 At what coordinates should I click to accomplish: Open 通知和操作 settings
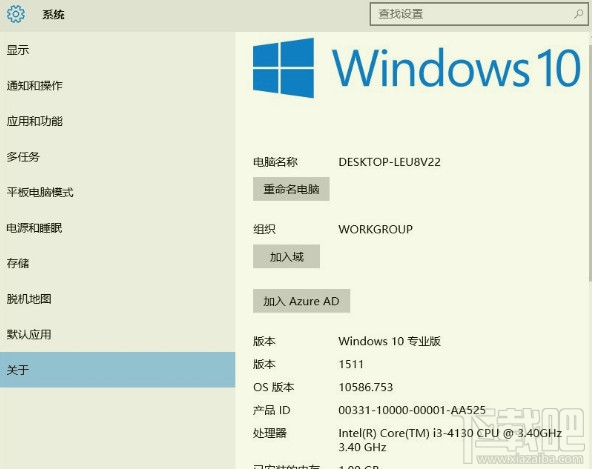117,85
